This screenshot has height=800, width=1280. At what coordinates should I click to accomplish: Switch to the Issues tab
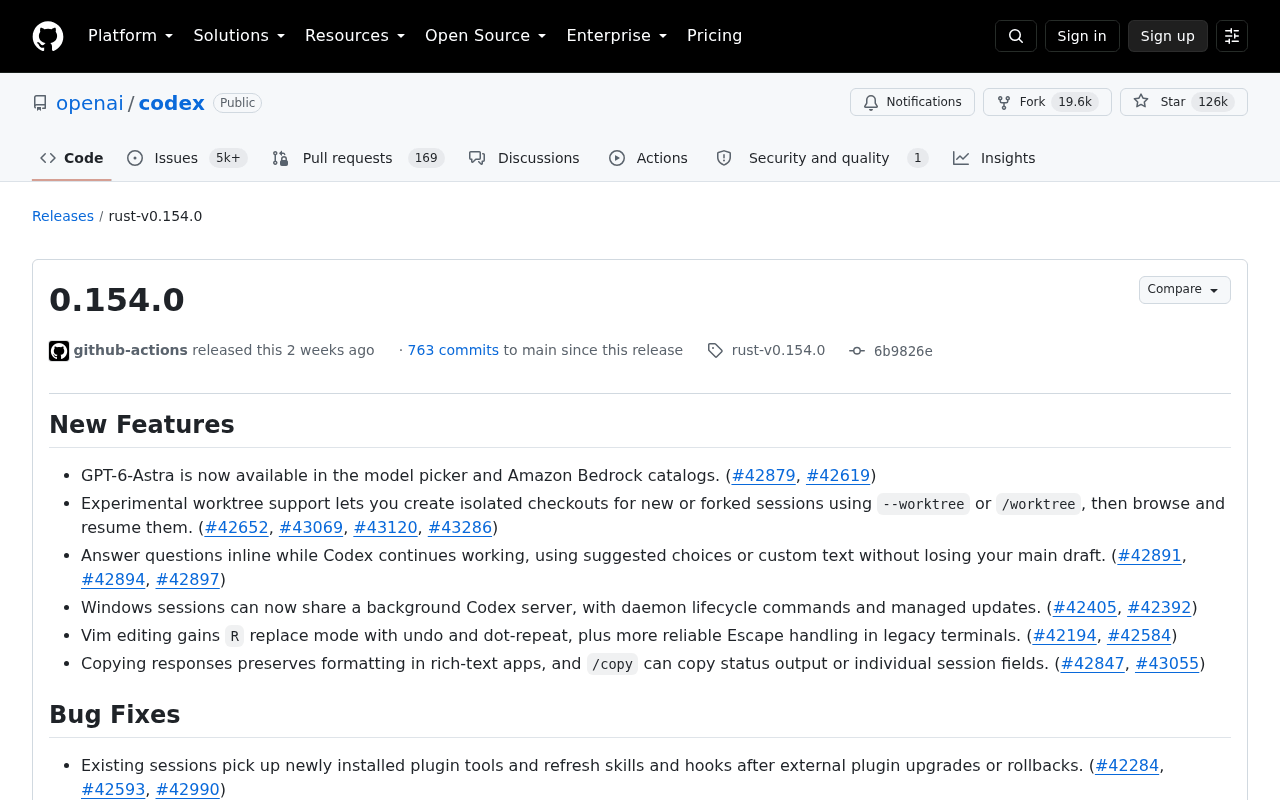point(187,158)
